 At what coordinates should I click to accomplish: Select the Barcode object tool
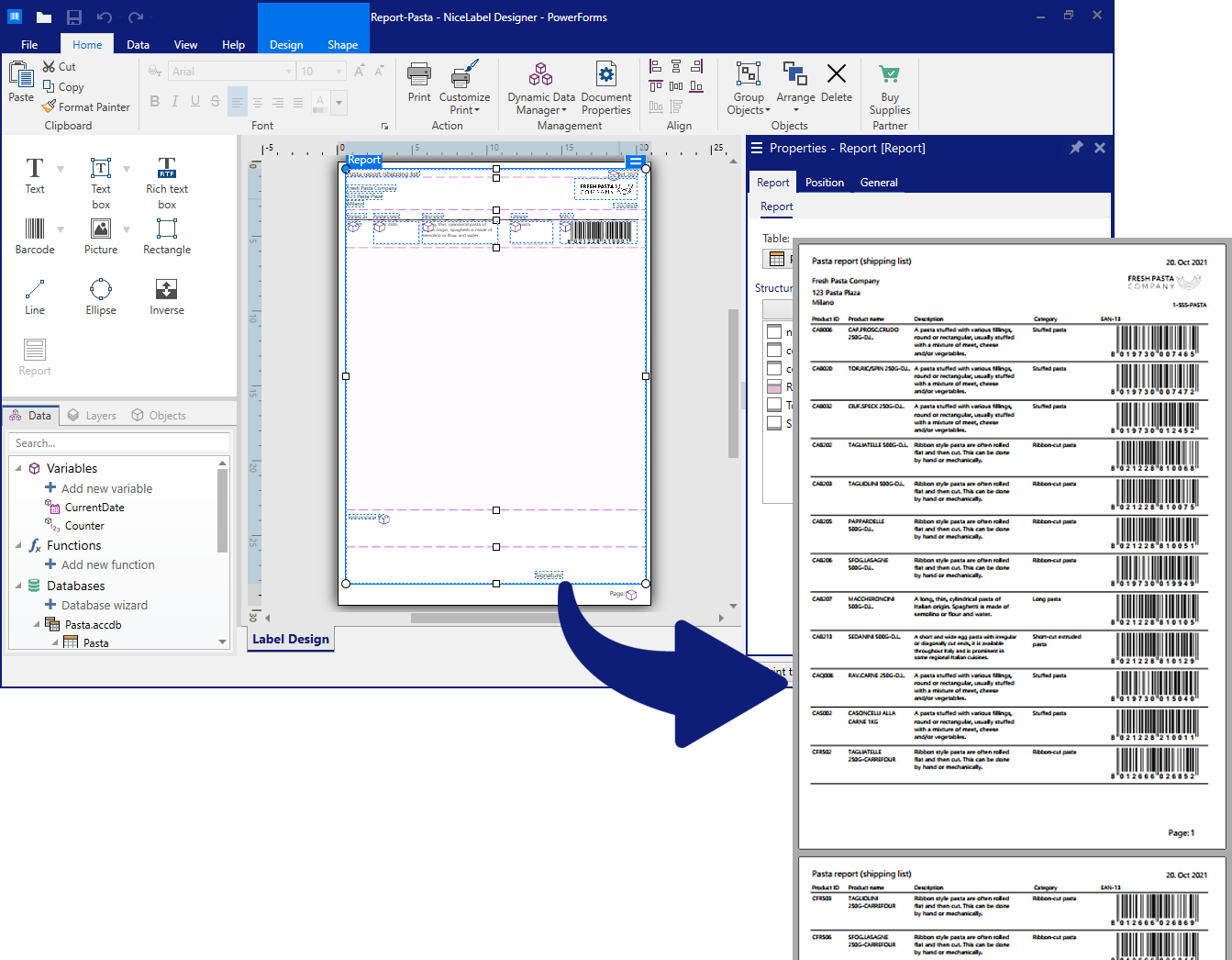pos(35,236)
